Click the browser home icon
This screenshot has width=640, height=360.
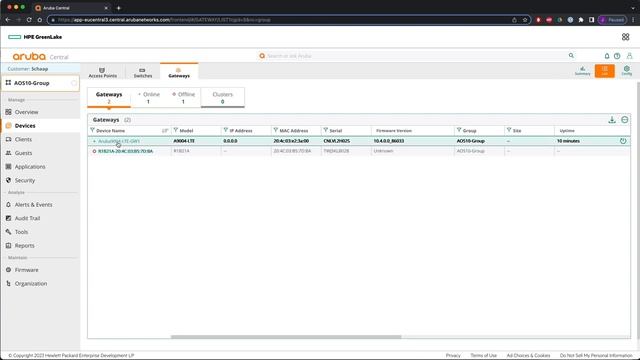[x=40, y=20]
